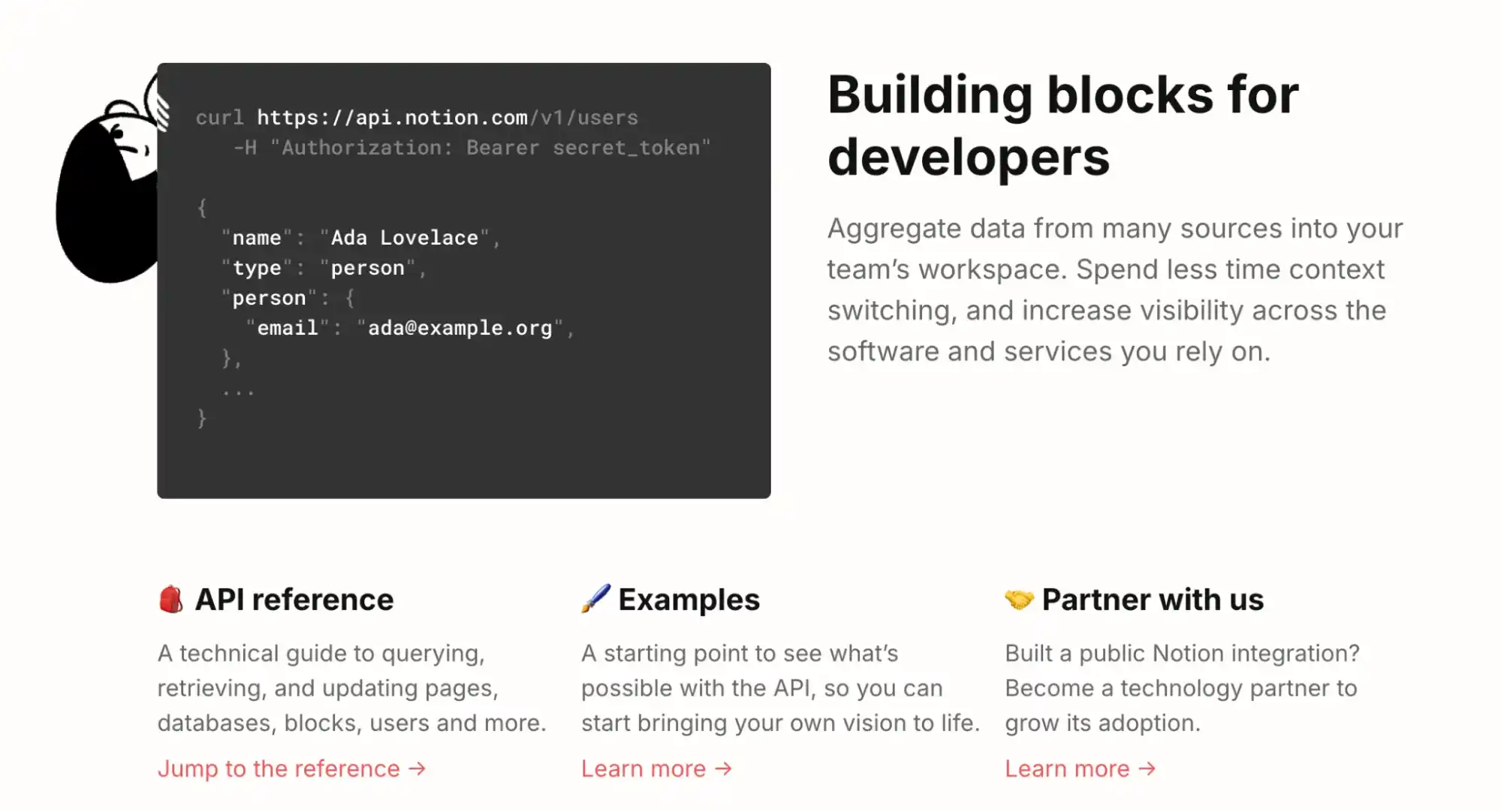Image resolution: width=1501 pixels, height=812 pixels.
Task: Click the Authorization Bearer header line
Action: [472, 148]
